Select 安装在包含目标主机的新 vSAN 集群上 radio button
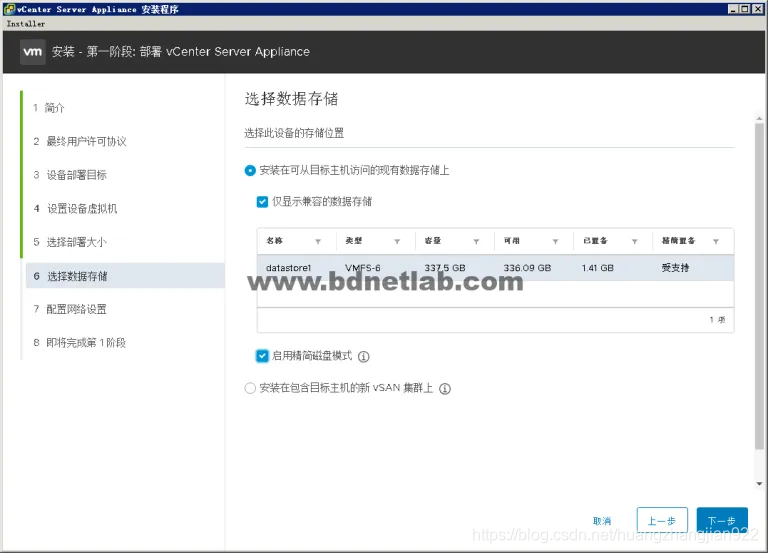This screenshot has height=553, width=768. (x=250, y=388)
